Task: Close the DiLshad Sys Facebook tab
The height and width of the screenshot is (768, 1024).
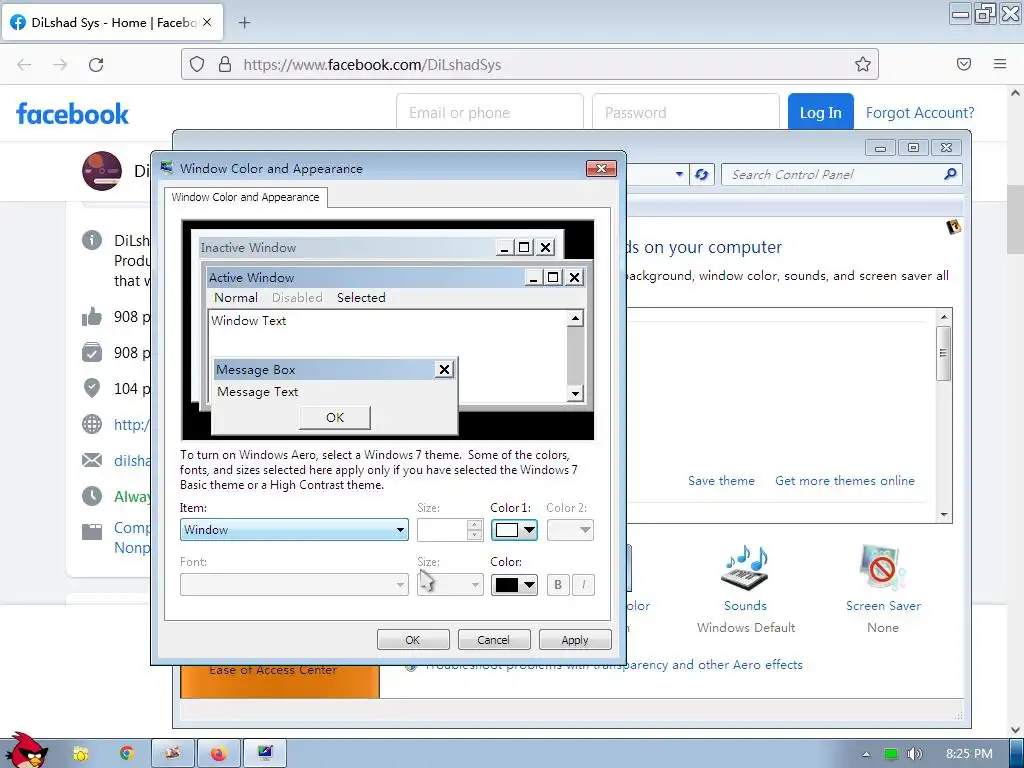Action: (207, 22)
